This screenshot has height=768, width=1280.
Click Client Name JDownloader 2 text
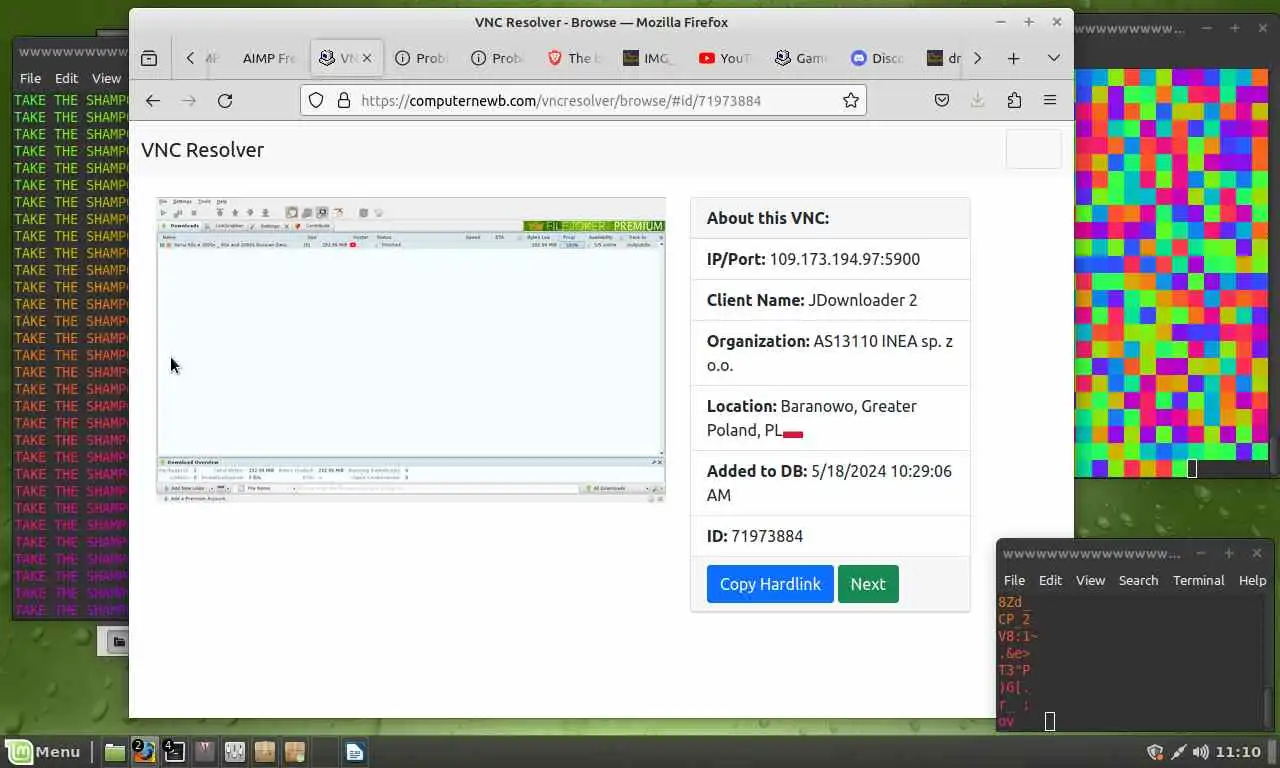[x=812, y=300]
